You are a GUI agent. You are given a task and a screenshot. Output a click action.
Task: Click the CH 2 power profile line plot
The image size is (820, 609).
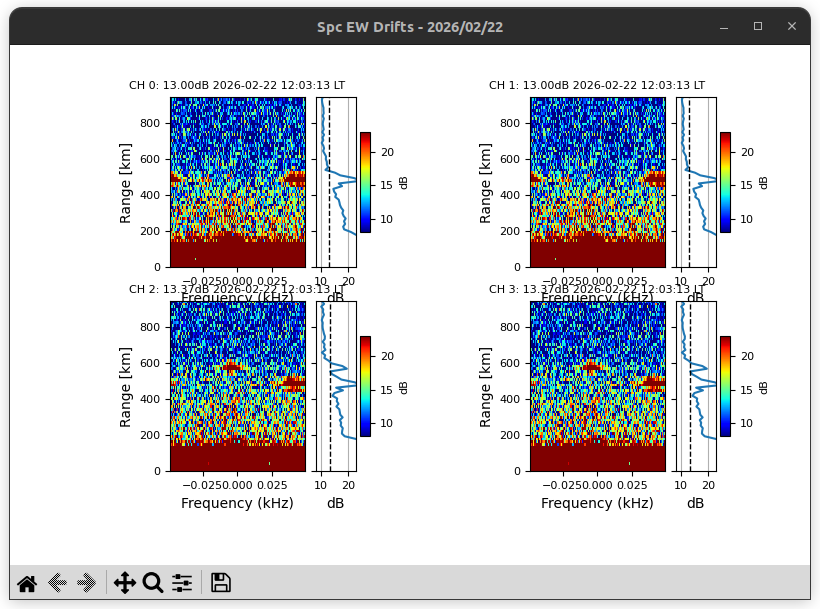(336, 386)
